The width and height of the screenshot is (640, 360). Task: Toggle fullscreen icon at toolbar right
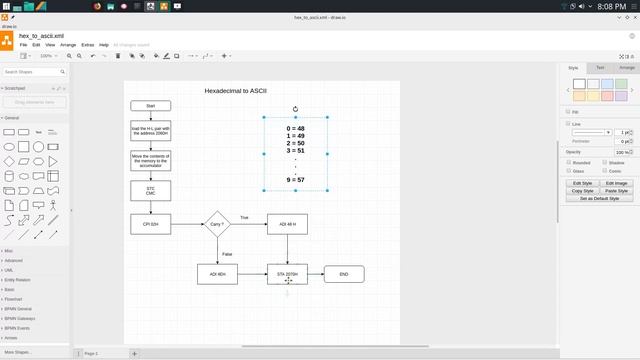622,56
